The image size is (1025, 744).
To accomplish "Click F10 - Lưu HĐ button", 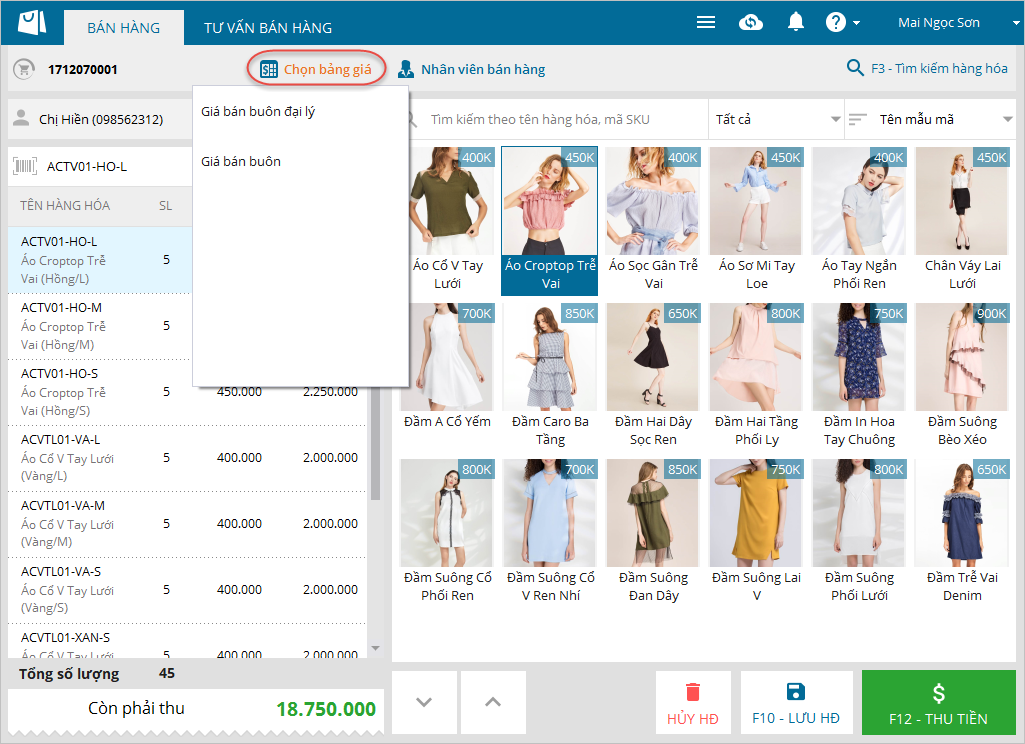I will click(796, 702).
